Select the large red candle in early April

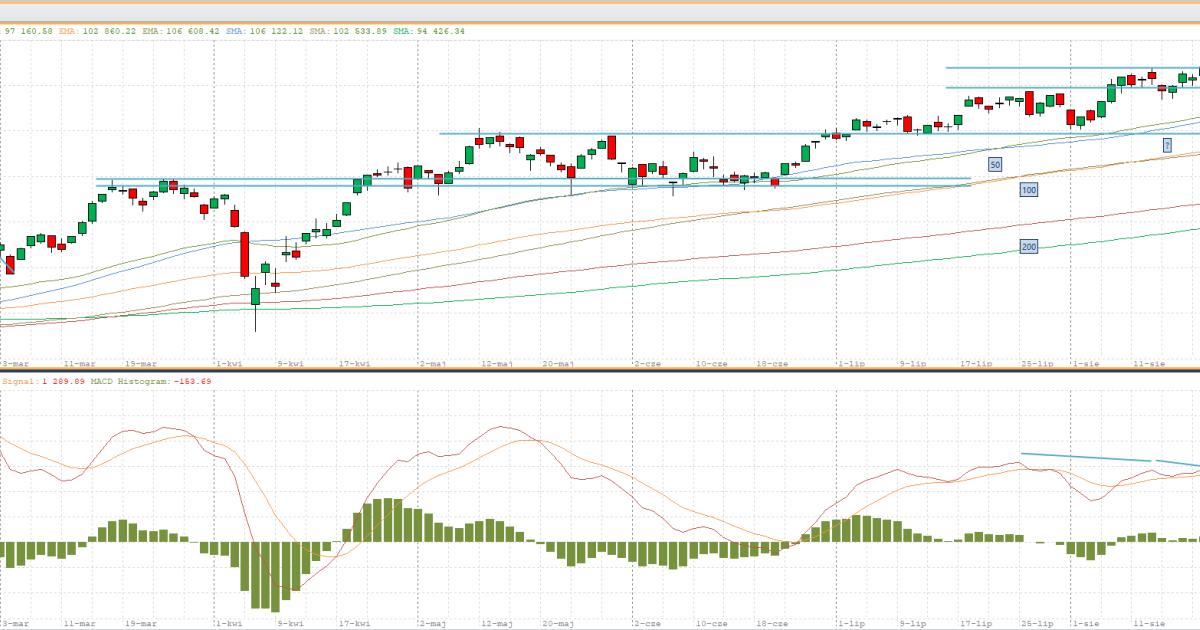[x=244, y=255]
